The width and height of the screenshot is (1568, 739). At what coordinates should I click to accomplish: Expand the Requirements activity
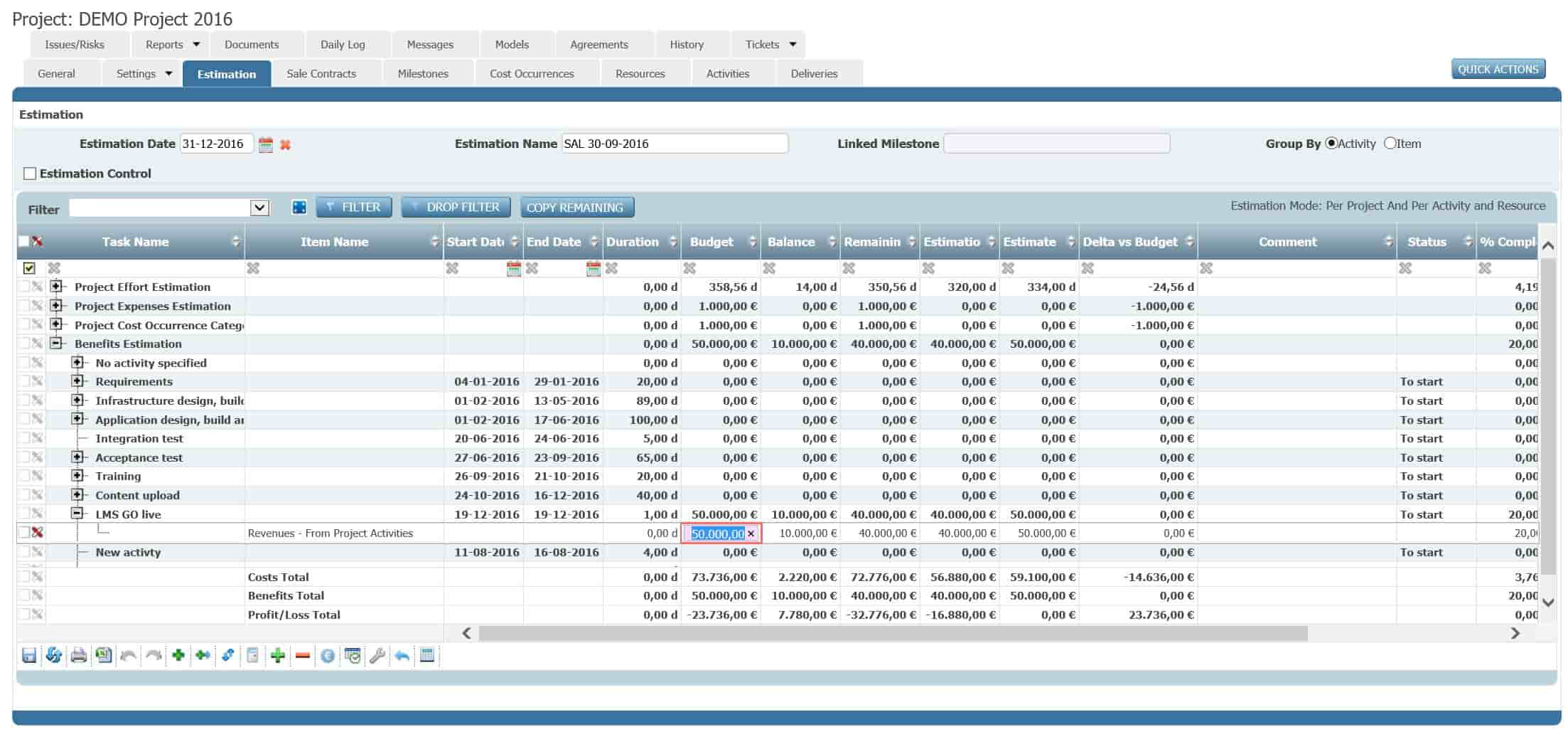click(77, 381)
